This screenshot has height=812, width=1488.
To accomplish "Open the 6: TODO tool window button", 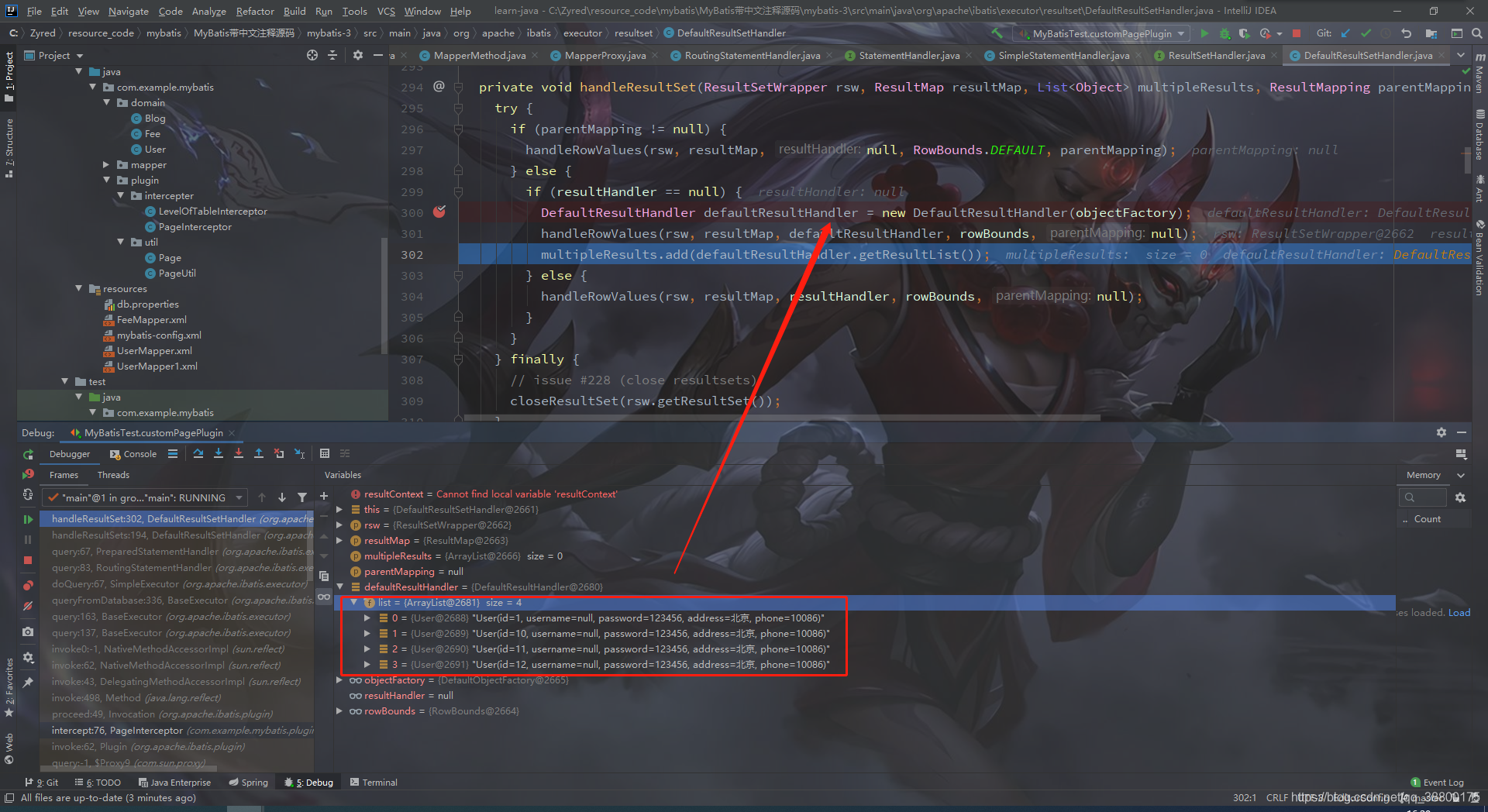I will coord(97,783).
